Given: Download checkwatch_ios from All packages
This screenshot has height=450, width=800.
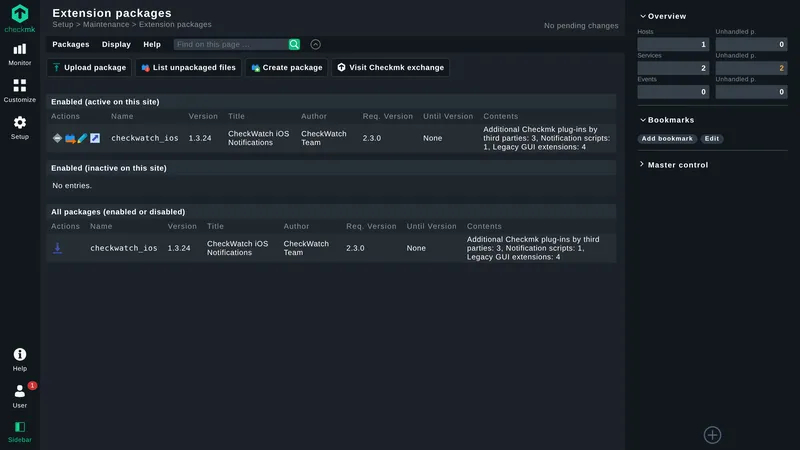Looking at the screenshot, I should coord(57,248).
